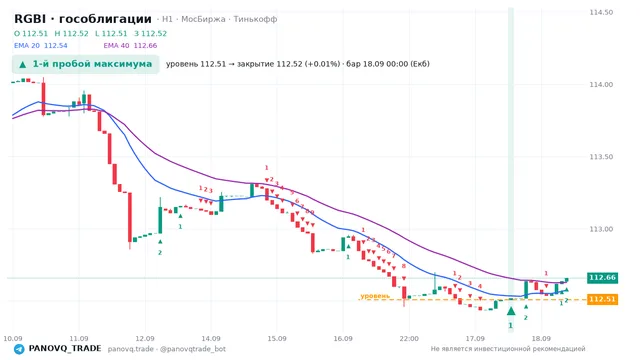Click the 'З 112.52' close value
Viewport: 640px width, 360px height.
(x=150, y=33)
